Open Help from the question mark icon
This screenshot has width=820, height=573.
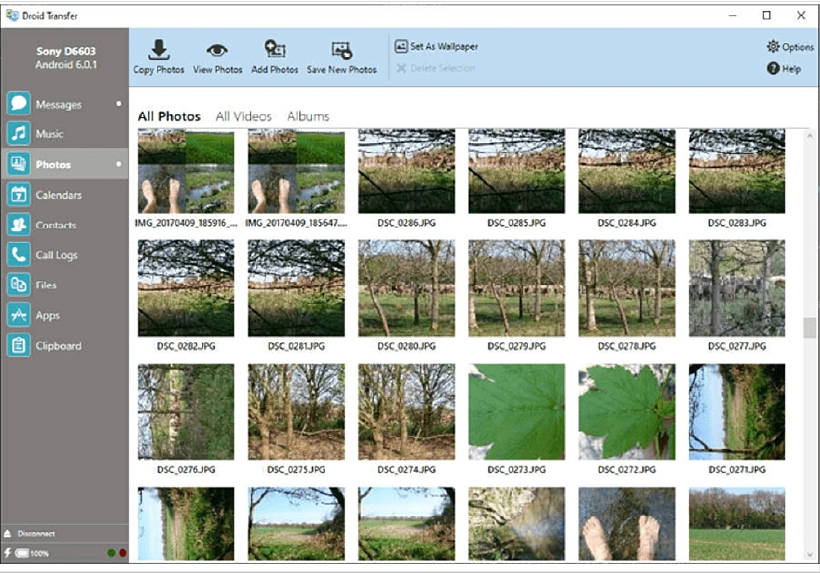point(783,68)
